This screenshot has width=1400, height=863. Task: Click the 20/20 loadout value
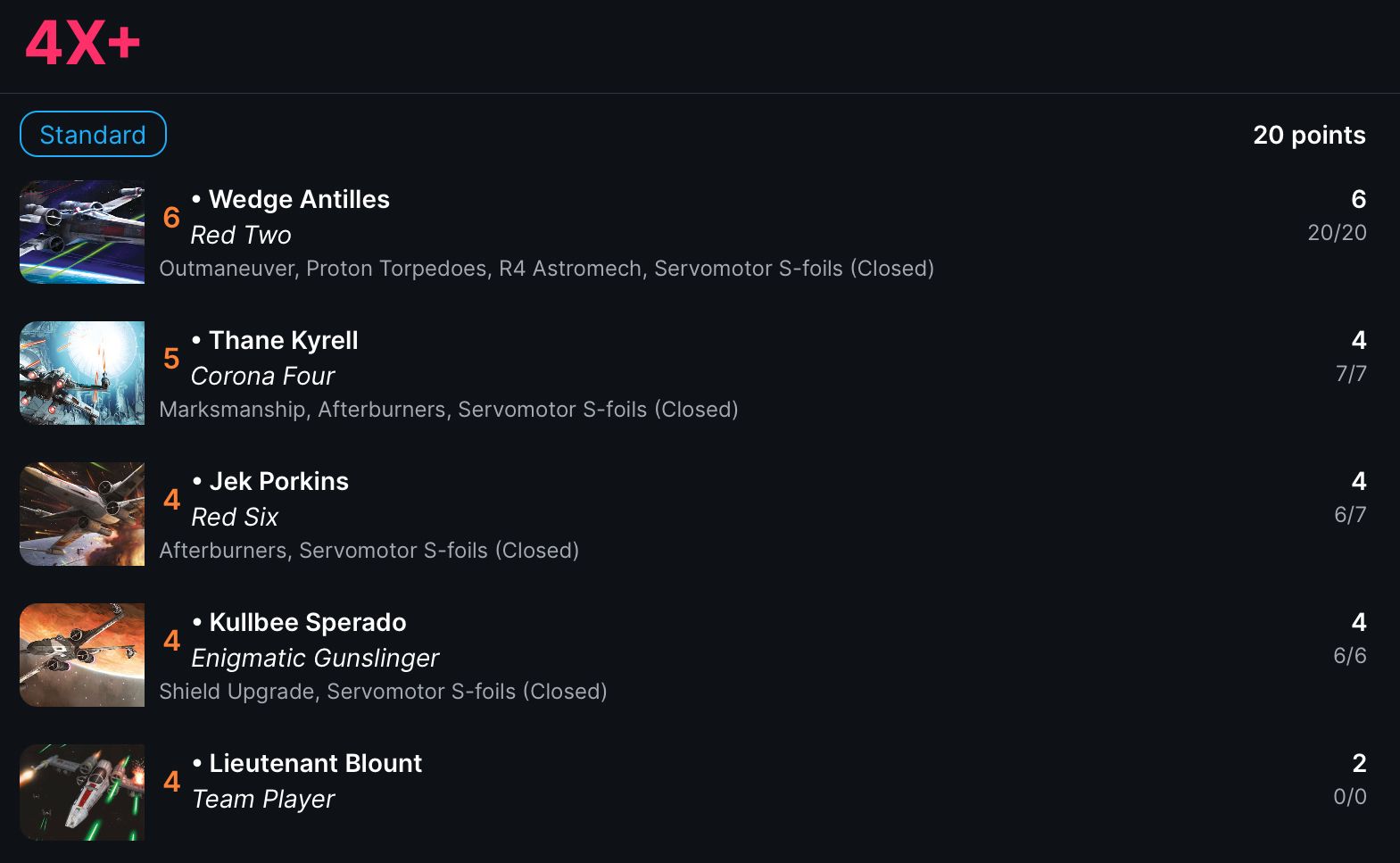(x=1337, y=233)
